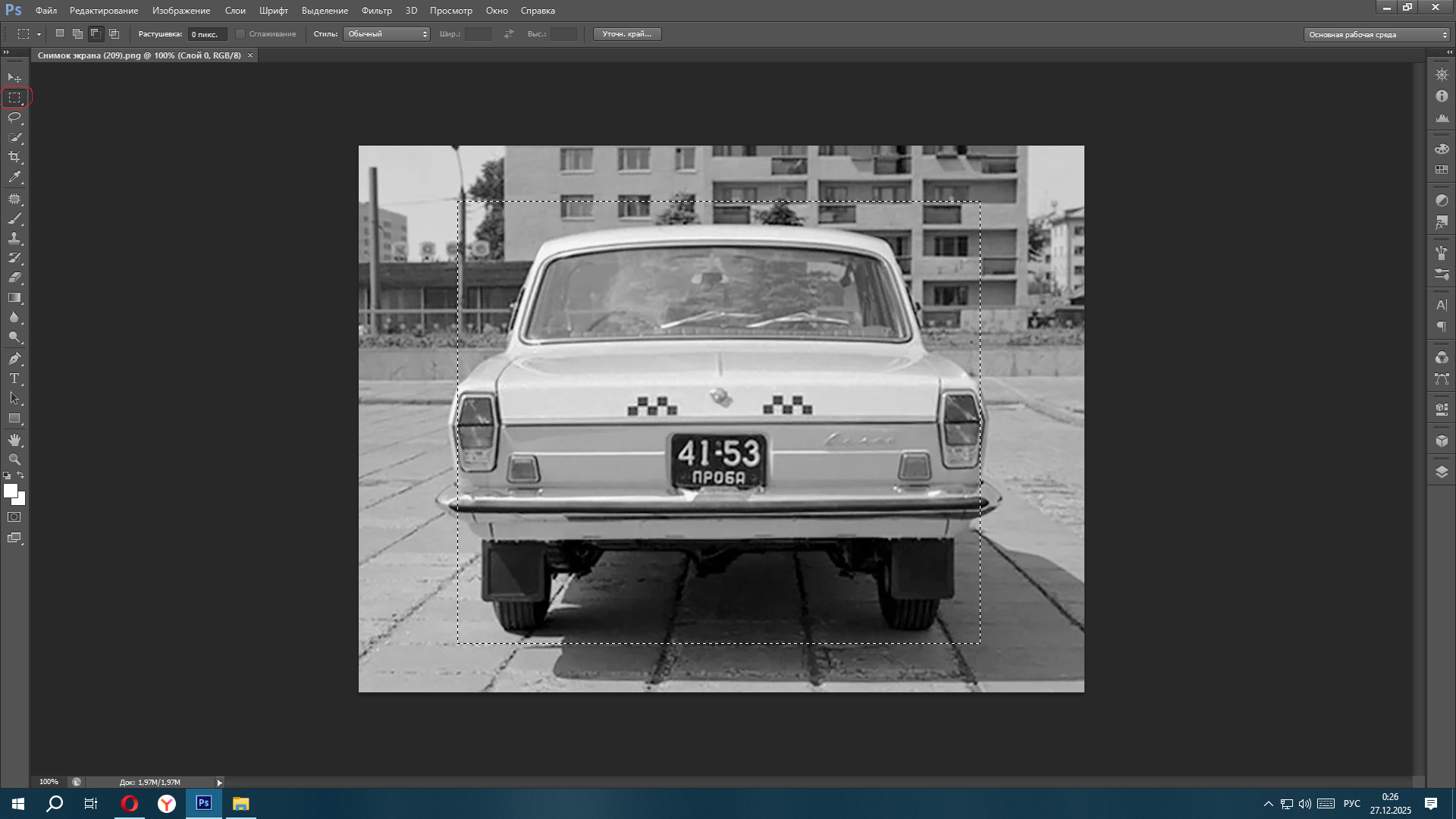Image resolution: width=1456 pixels, height=819 pixels.
Task: Select the Lasso tool
Action: (14, 118)
